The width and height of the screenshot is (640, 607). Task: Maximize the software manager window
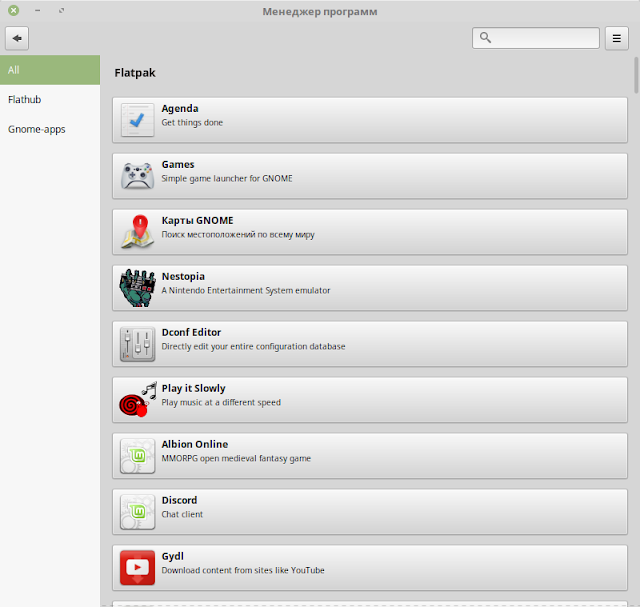[x=61, y=11]
